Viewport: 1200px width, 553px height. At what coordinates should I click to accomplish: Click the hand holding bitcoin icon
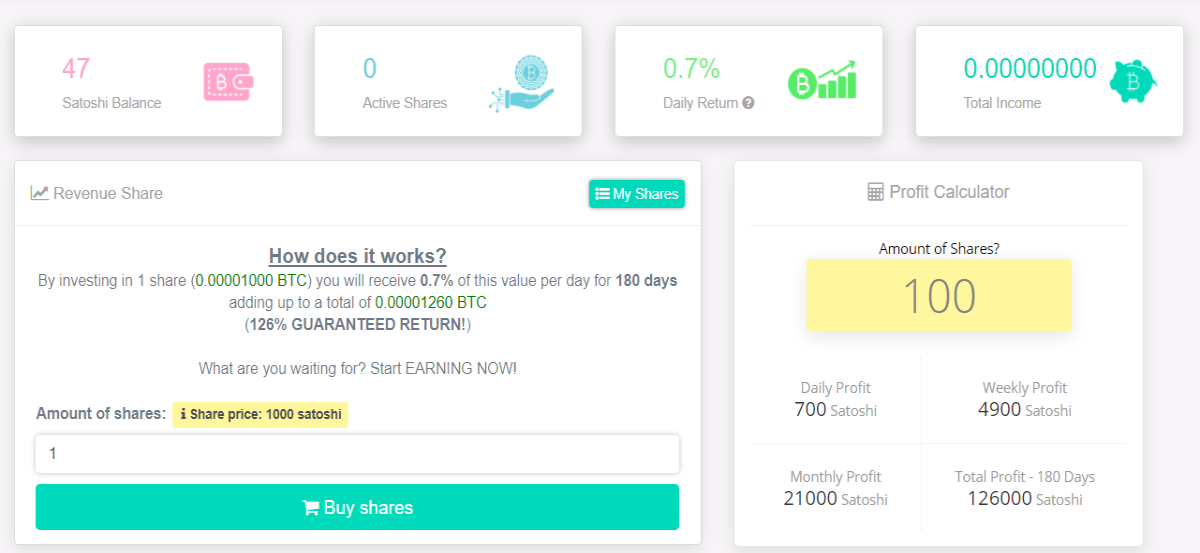(x=522, y=84)
